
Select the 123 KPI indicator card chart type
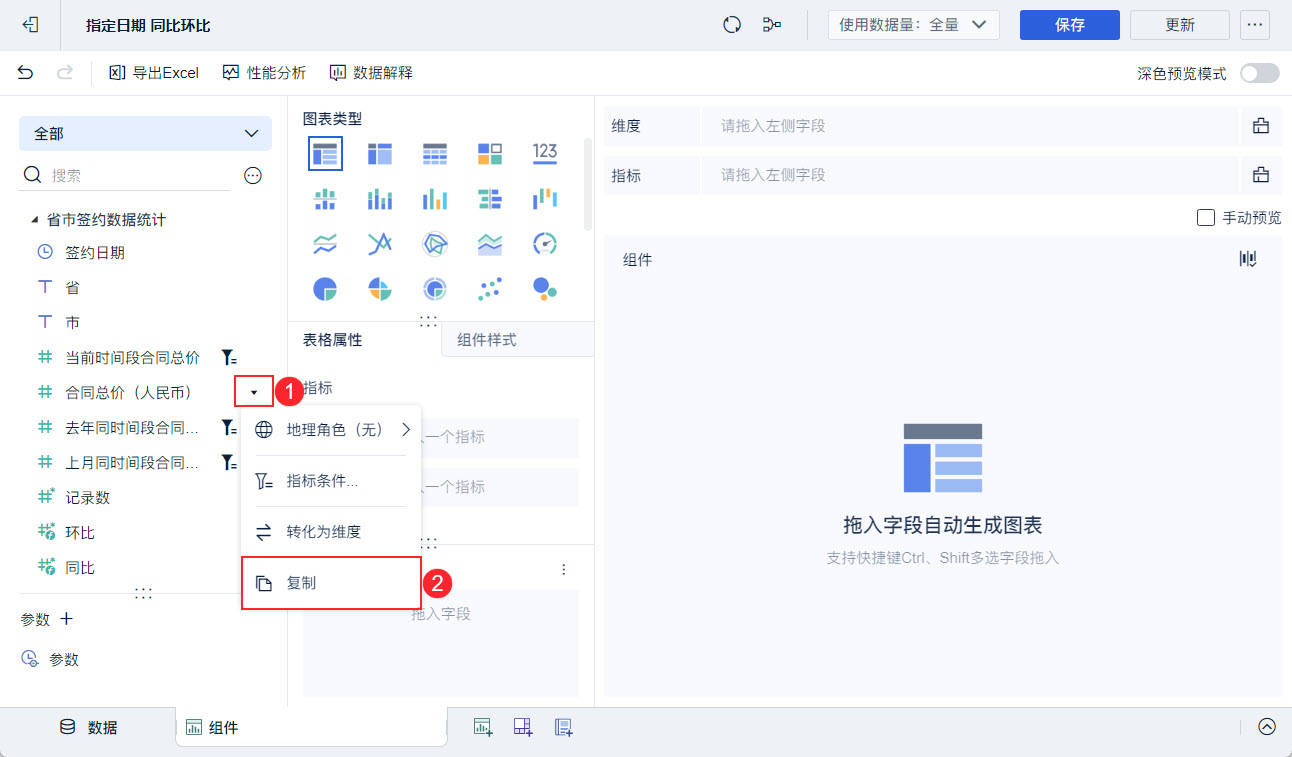(x=545, y=153)
